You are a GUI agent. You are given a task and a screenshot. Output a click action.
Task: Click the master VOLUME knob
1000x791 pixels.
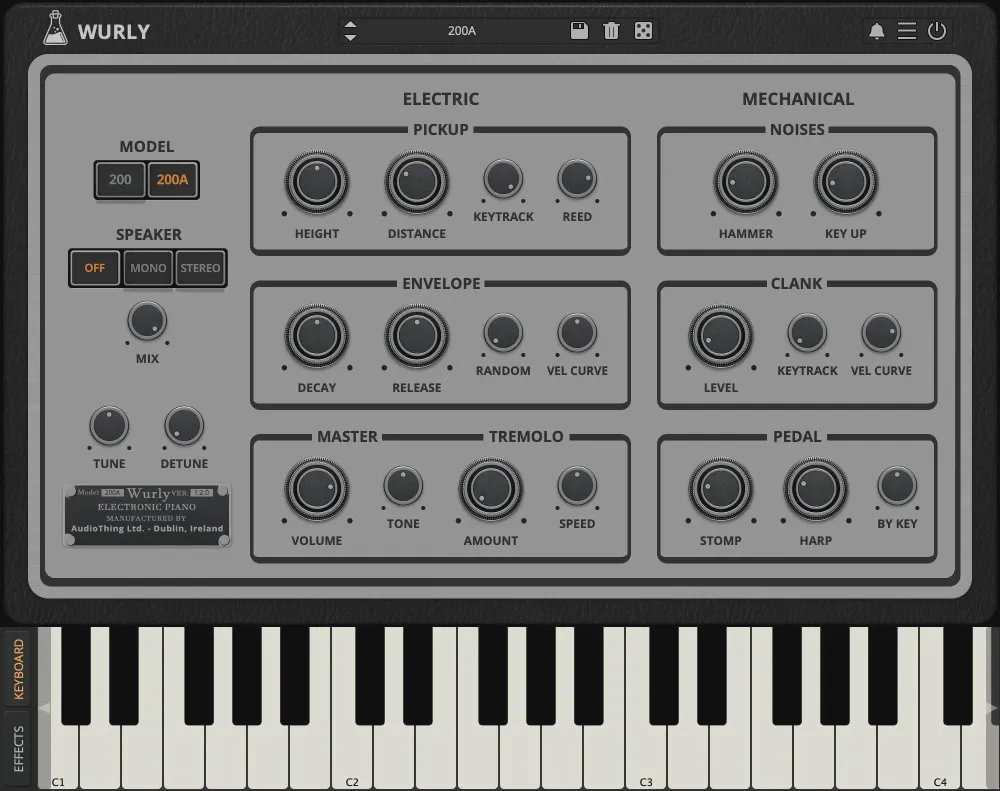[x=317, y=489]
